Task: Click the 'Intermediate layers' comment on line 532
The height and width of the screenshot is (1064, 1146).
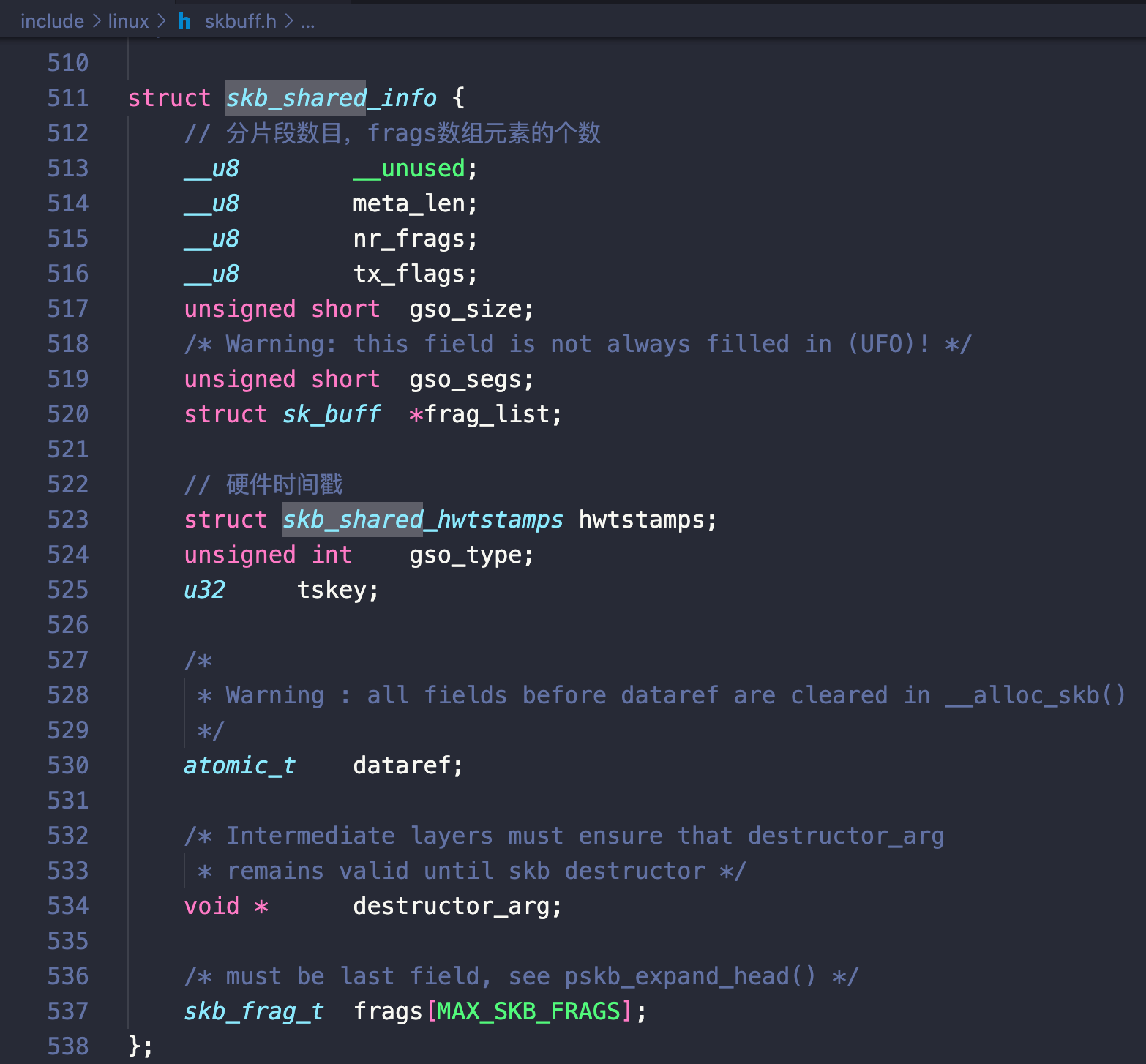Action: [x=564, y=836]
